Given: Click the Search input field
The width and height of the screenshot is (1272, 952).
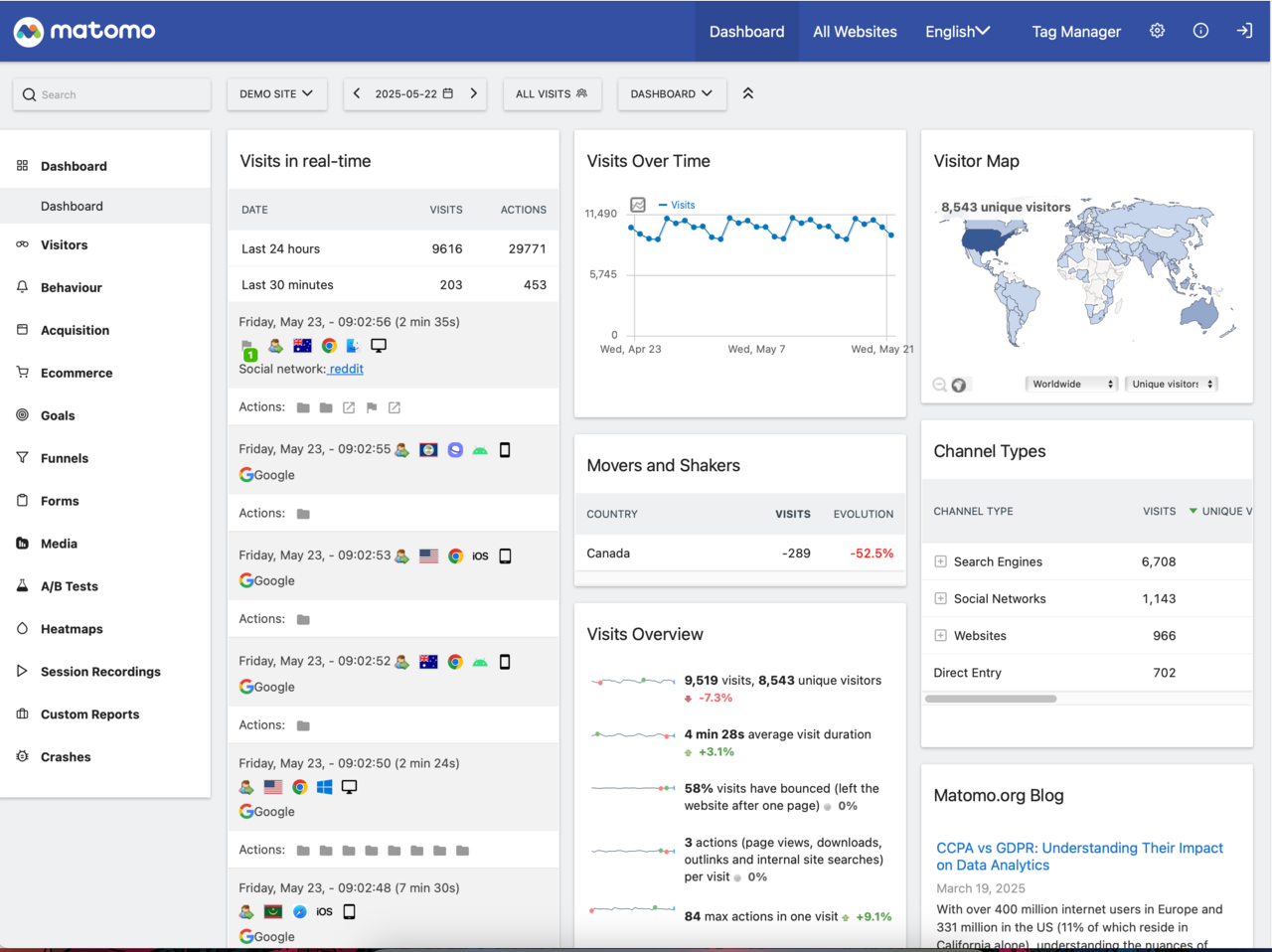Looking at the screenshot, I should tap(112, 94).
